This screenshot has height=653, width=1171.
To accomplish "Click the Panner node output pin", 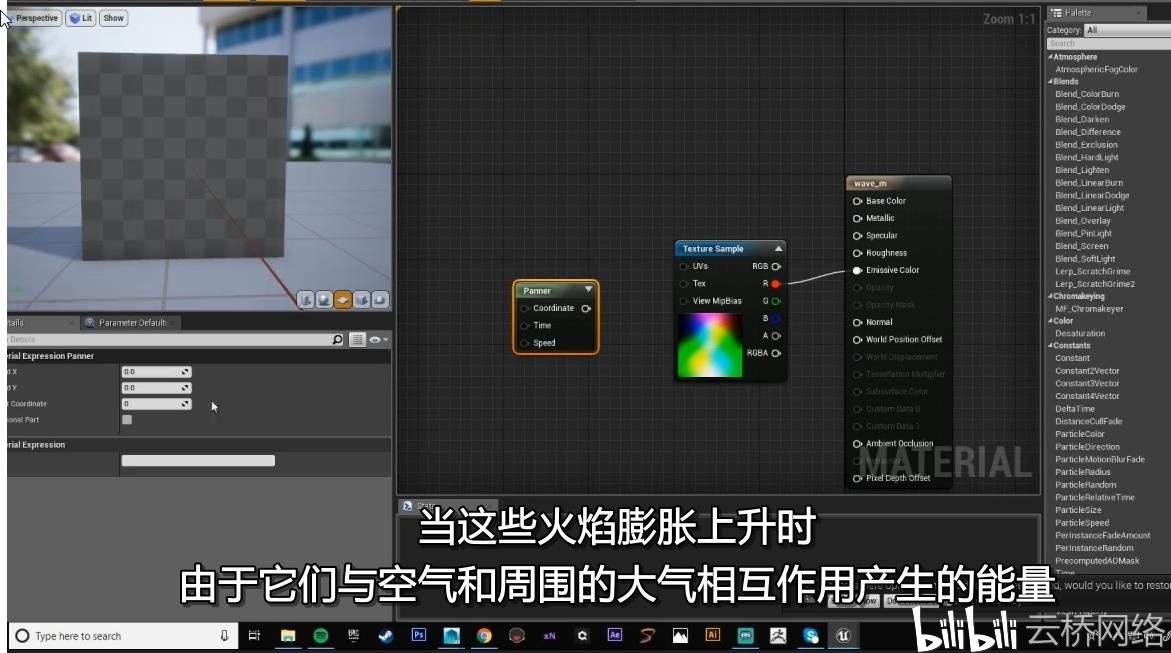I will pyautogui.click(x=586, y=309).
